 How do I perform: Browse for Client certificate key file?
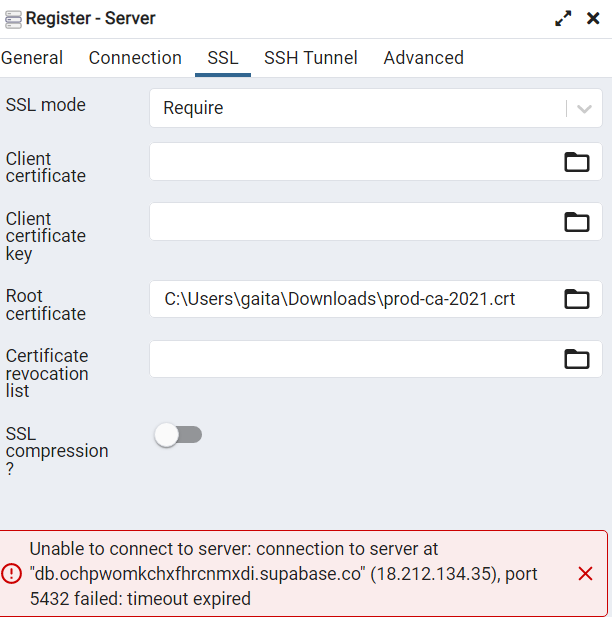(x=577, y=222)
